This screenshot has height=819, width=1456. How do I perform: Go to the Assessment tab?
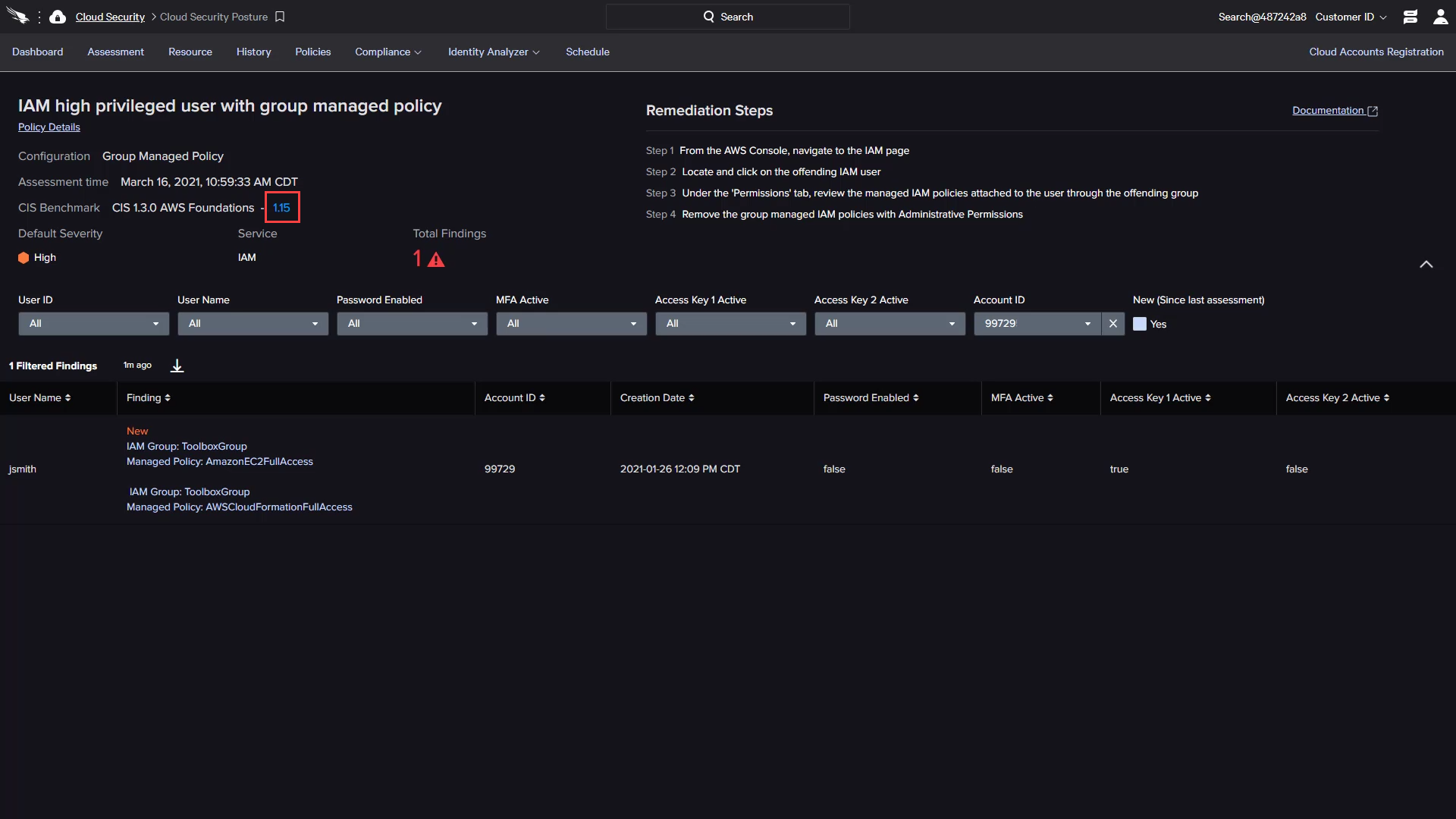point(115,52)
